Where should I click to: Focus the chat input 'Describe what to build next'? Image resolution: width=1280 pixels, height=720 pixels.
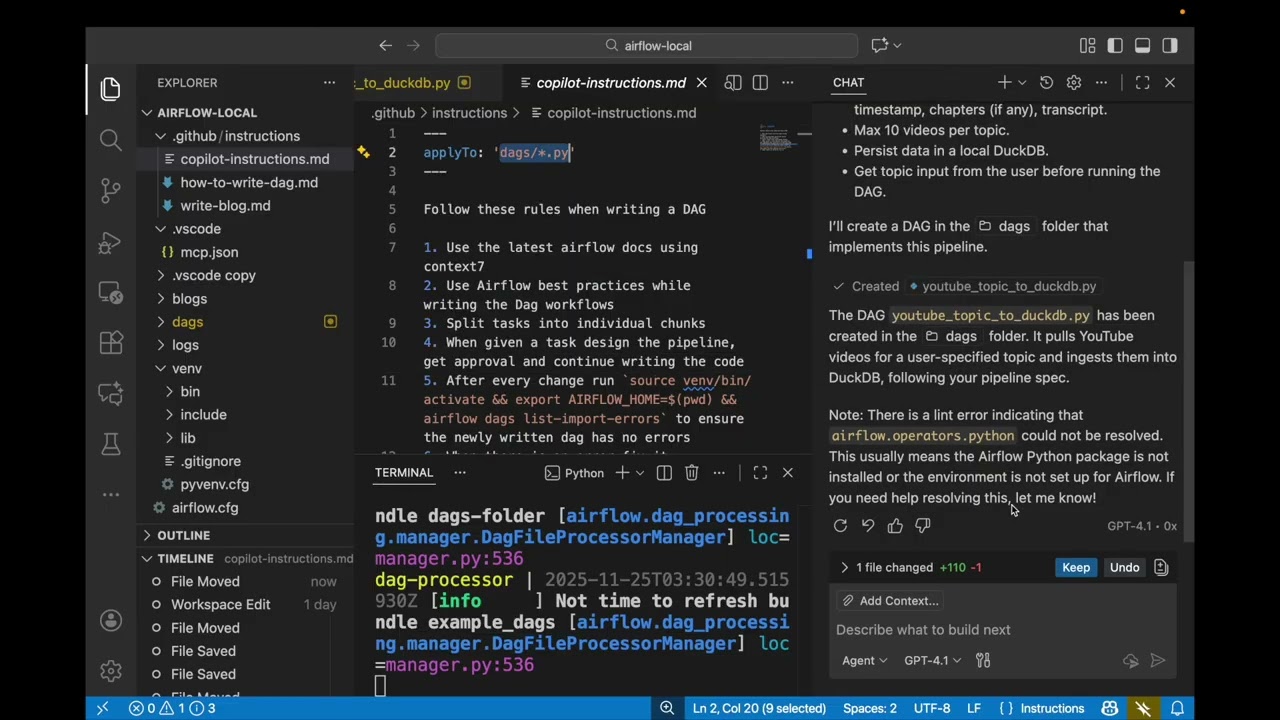(x=1000, y=630)
